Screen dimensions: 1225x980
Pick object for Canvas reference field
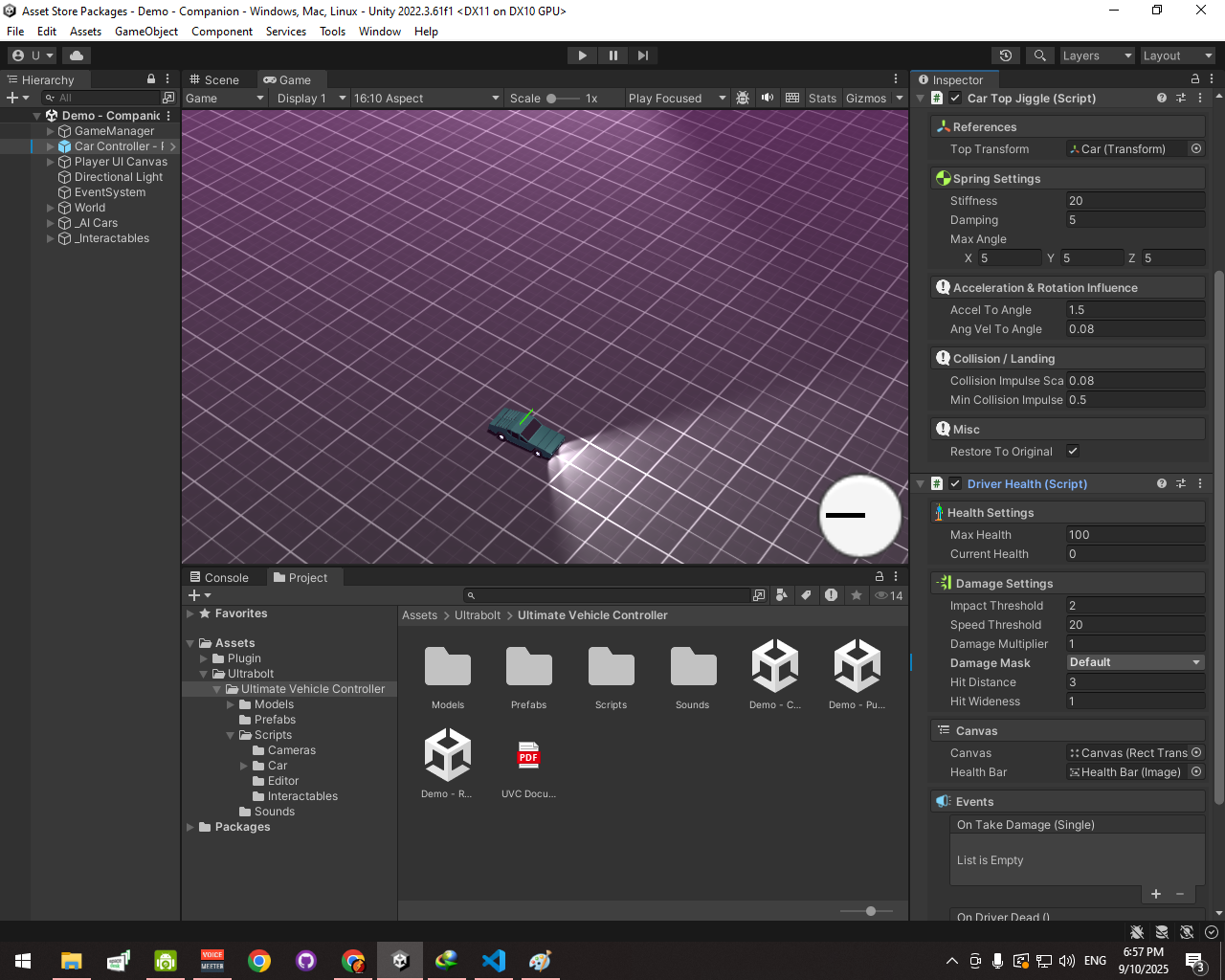(x=1196, y=752)
